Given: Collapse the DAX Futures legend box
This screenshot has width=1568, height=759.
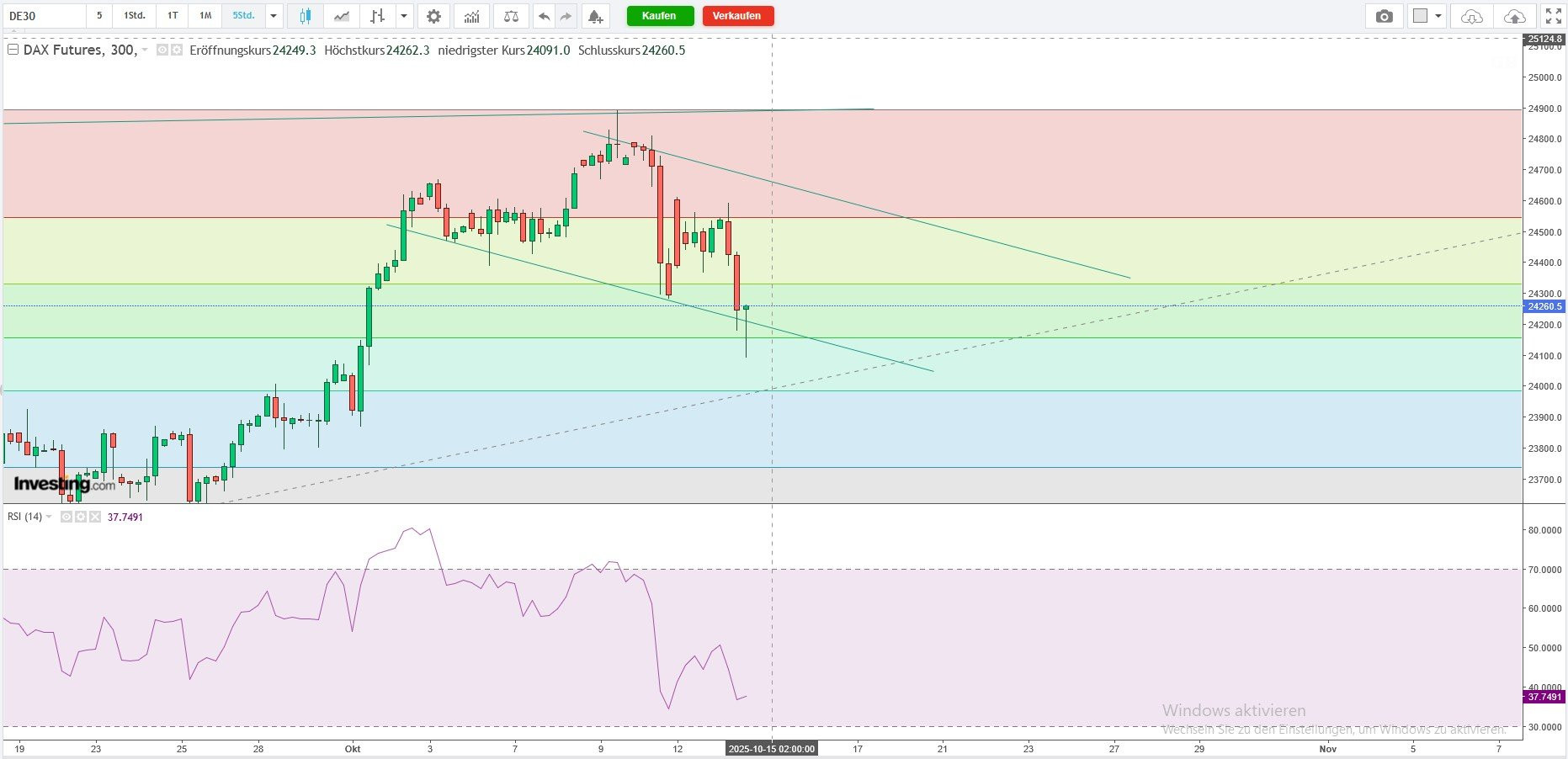Looking at the screenshot, I should click(x=13, y=50).
